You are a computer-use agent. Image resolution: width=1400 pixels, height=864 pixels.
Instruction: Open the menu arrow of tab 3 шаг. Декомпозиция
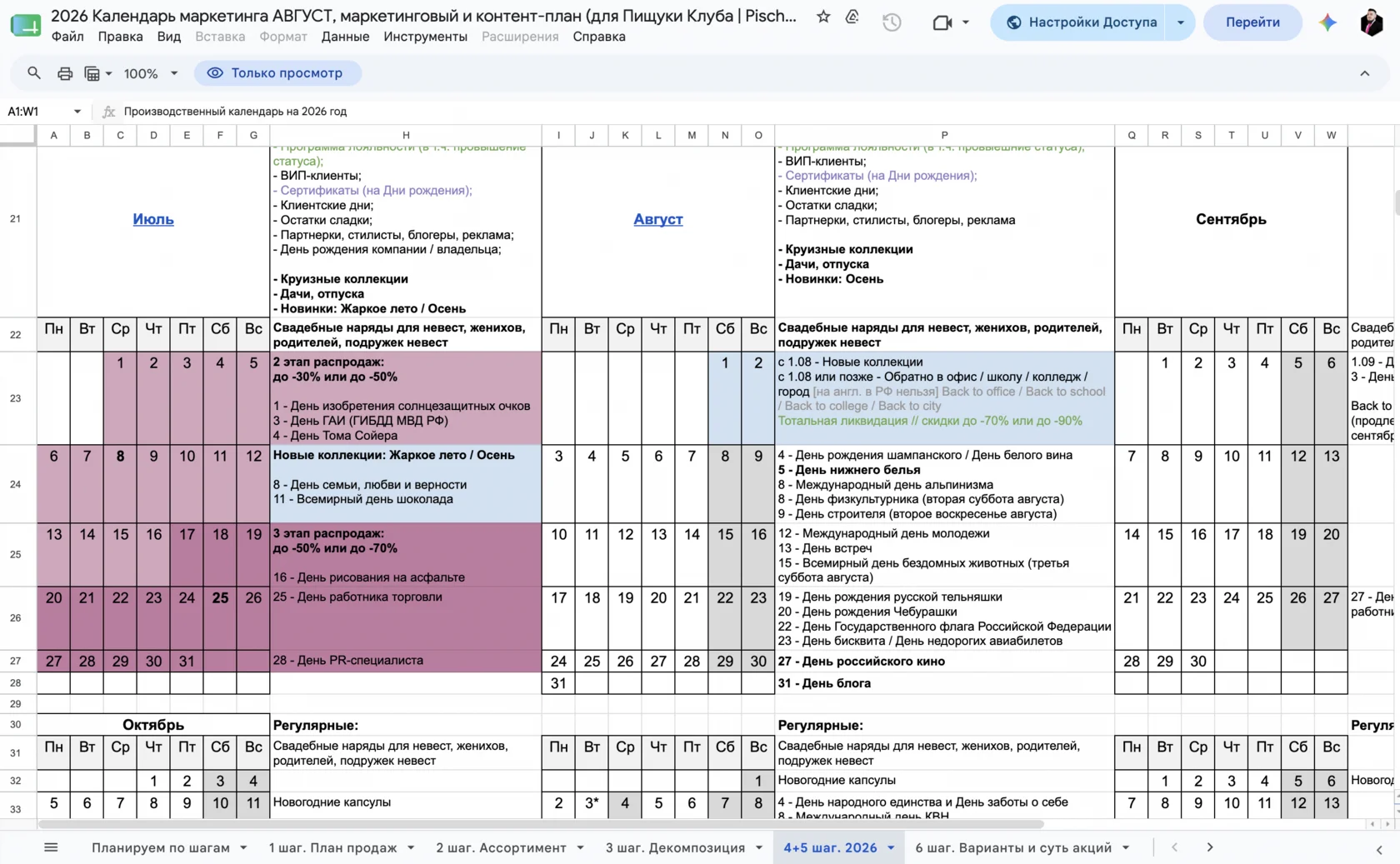click(x=759, y=847)
